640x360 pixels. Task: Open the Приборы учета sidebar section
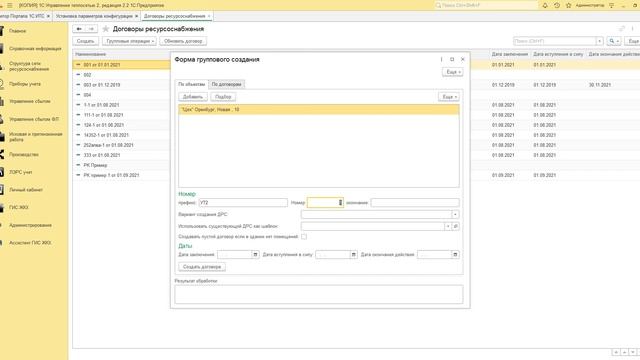(x=25, y=84)
